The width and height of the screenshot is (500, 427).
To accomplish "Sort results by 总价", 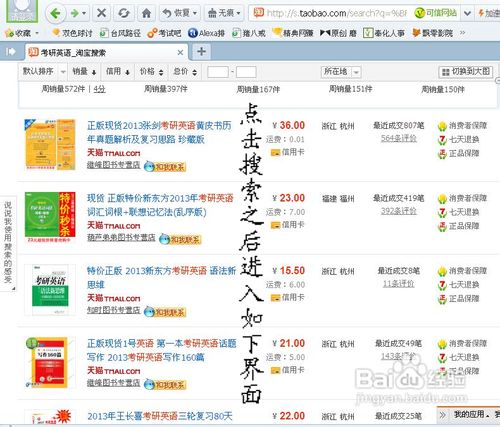I will tap(185, 71).
